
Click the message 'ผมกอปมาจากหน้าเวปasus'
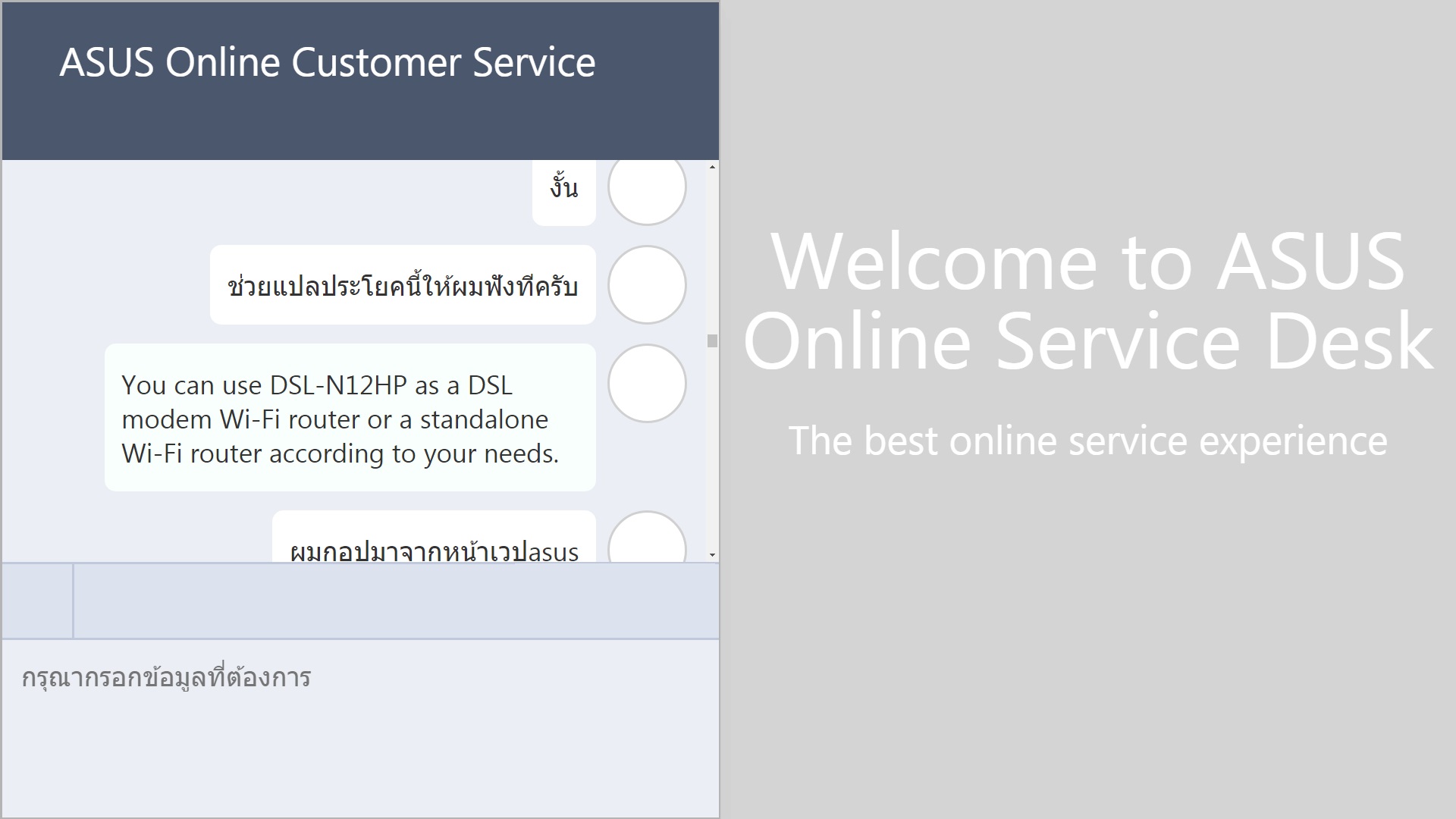434,537
